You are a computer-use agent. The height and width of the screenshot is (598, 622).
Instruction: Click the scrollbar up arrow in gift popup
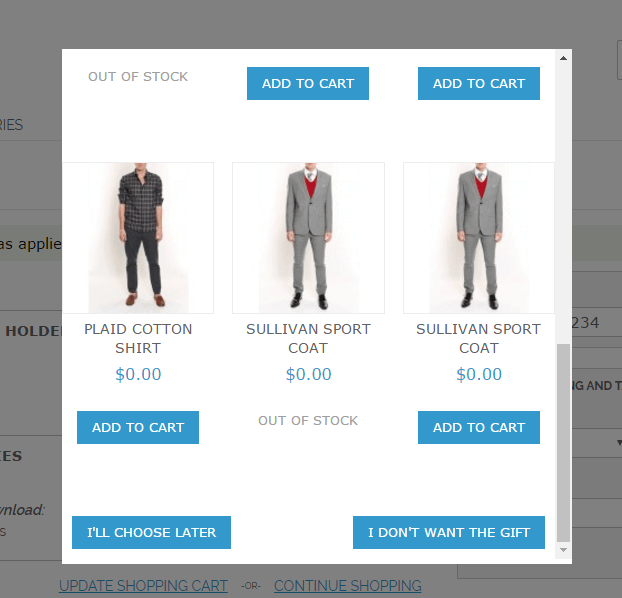point(563,58)
